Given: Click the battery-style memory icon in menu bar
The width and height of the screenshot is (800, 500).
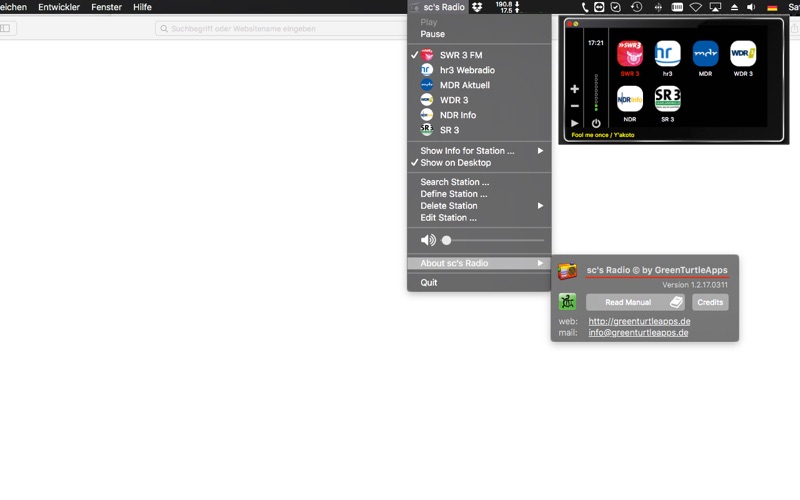Looking at the screenshot, I should (x=677, y=7).
